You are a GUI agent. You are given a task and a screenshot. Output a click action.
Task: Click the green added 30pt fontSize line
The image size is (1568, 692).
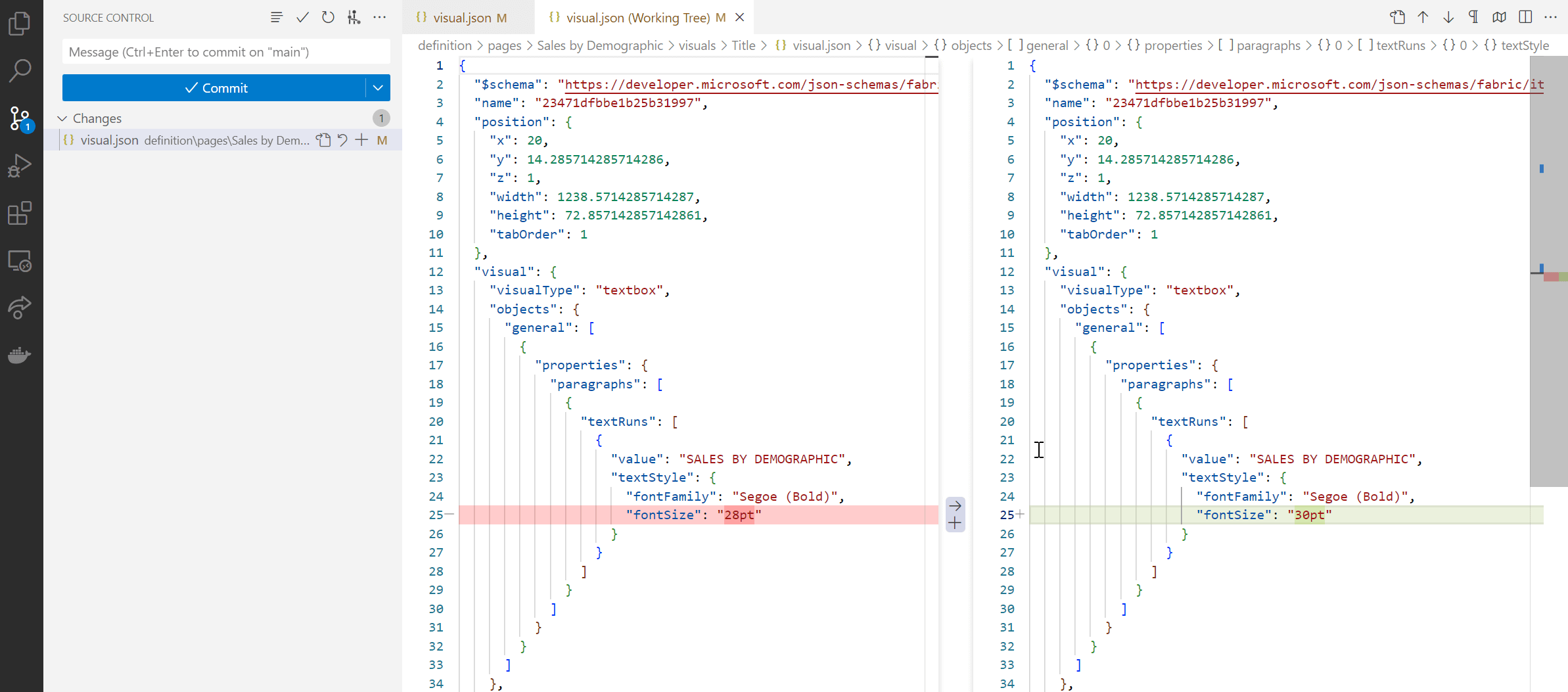click(1286, 515)
